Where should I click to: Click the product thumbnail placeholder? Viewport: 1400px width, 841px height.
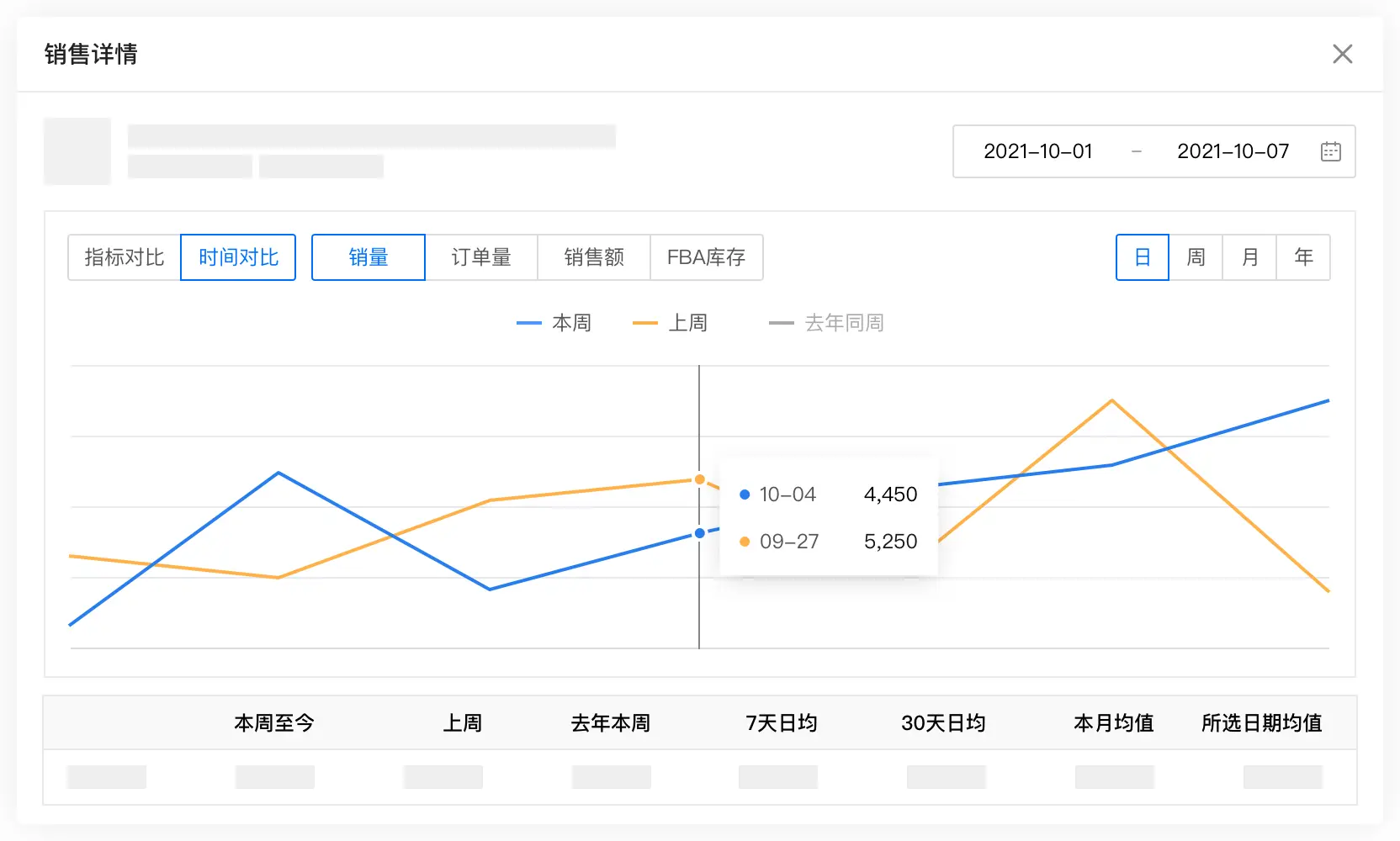click(x=77, y=151)
